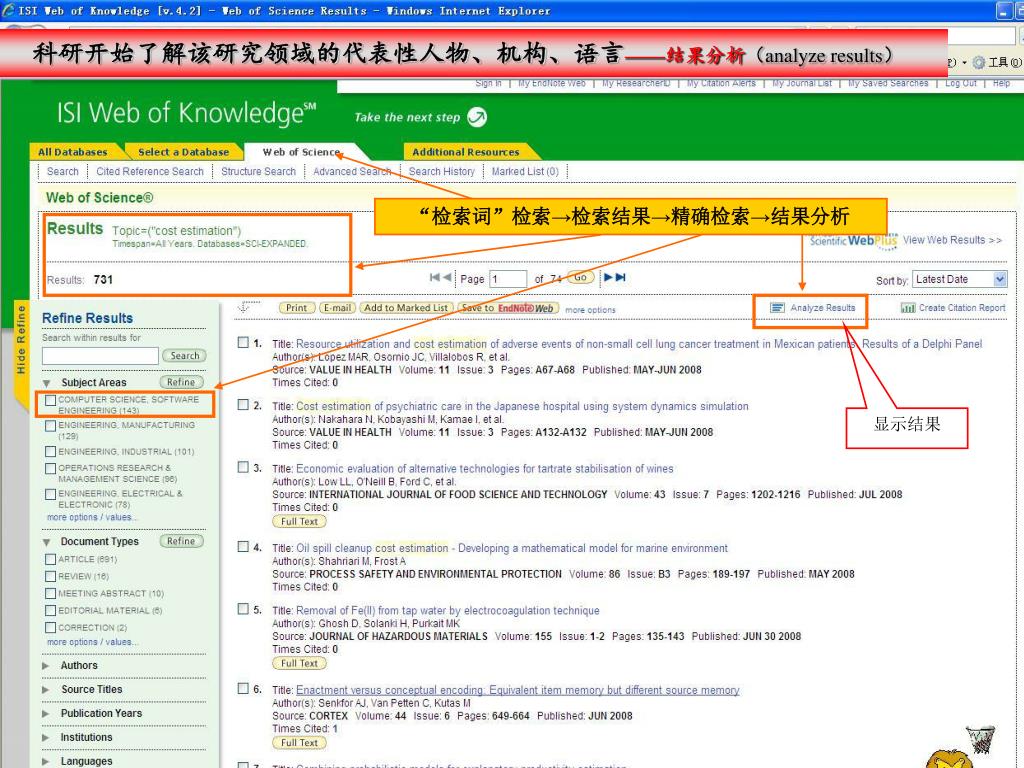1024x768 pixels.
Task: Expand the Source Titles refine section
Action: pyautogui.click(x=46, y=690)
